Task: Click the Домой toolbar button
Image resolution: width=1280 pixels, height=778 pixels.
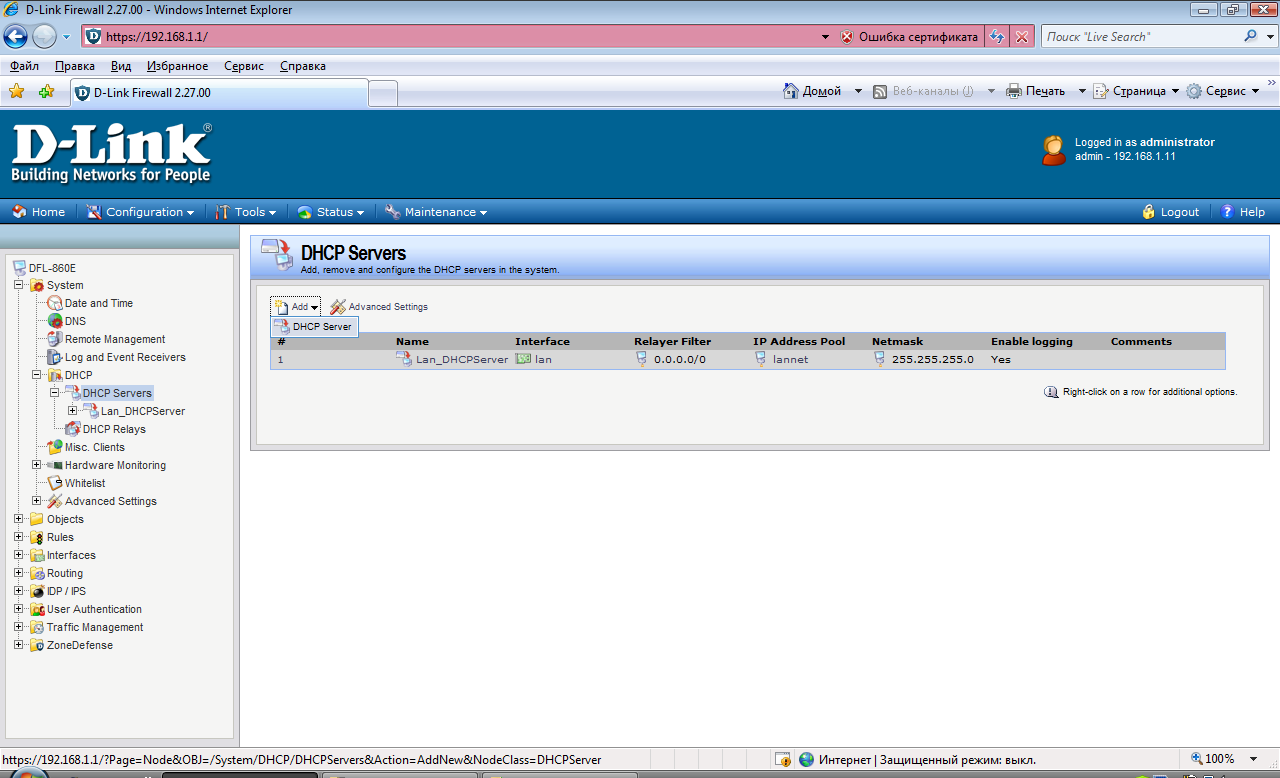Action: [811, 91]
